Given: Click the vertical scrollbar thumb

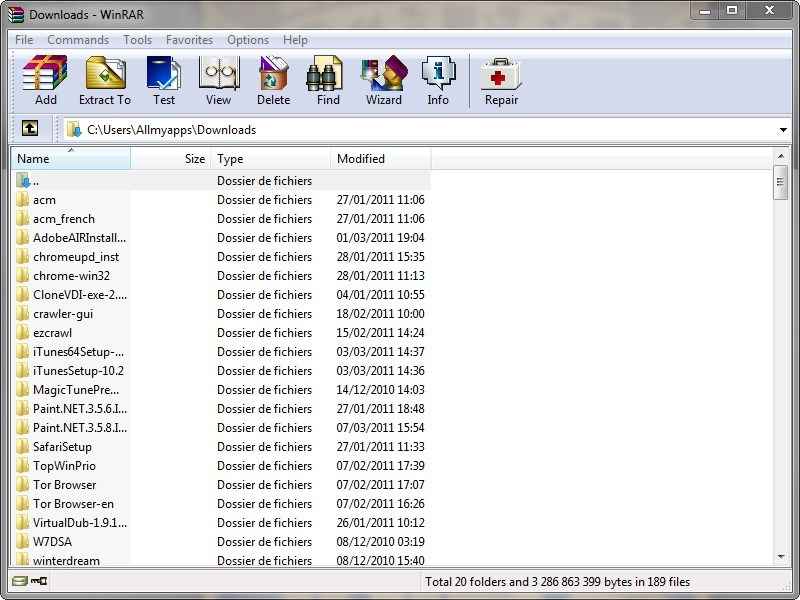Looking at the screenshot, I should tap(781, 182).
